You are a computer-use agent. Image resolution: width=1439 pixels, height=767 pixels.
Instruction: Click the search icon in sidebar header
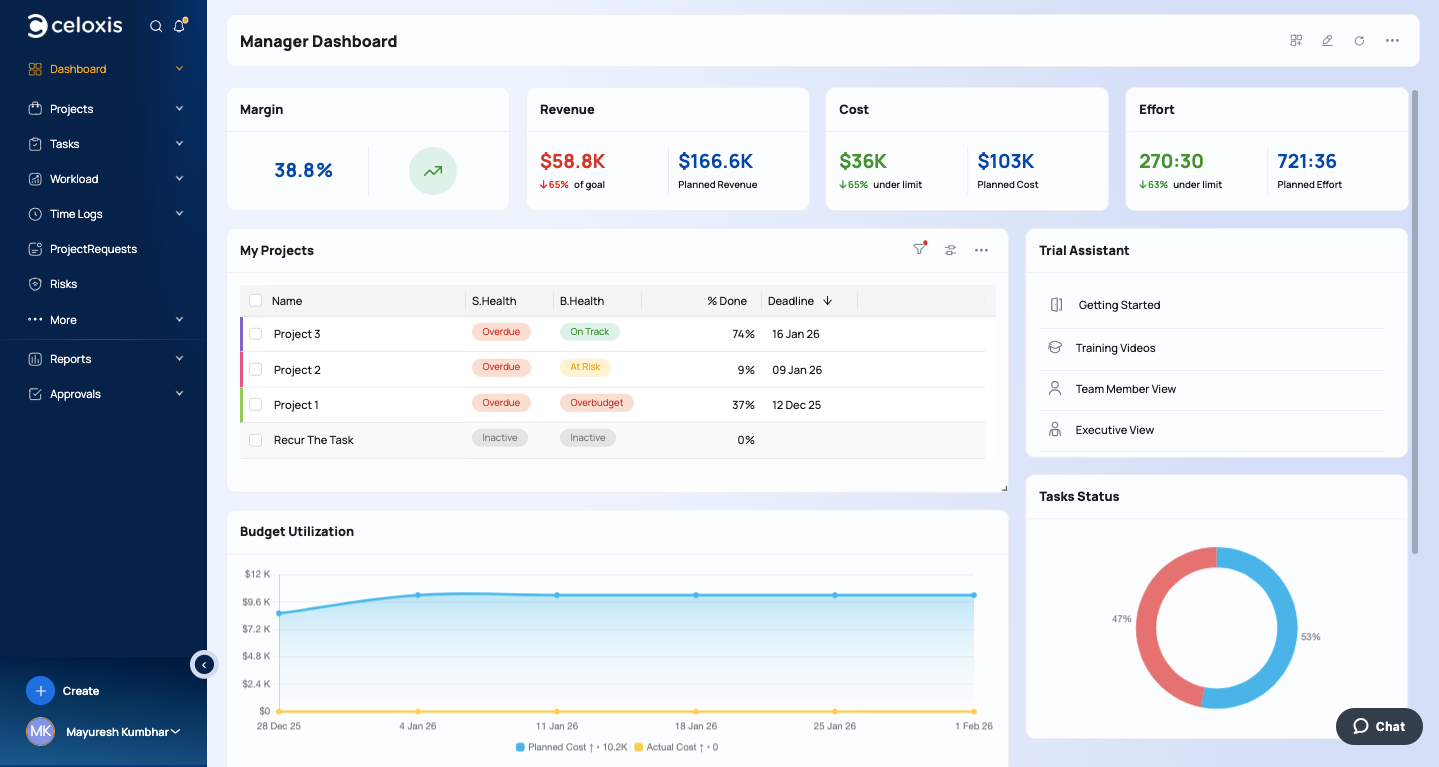pos(156,27)
